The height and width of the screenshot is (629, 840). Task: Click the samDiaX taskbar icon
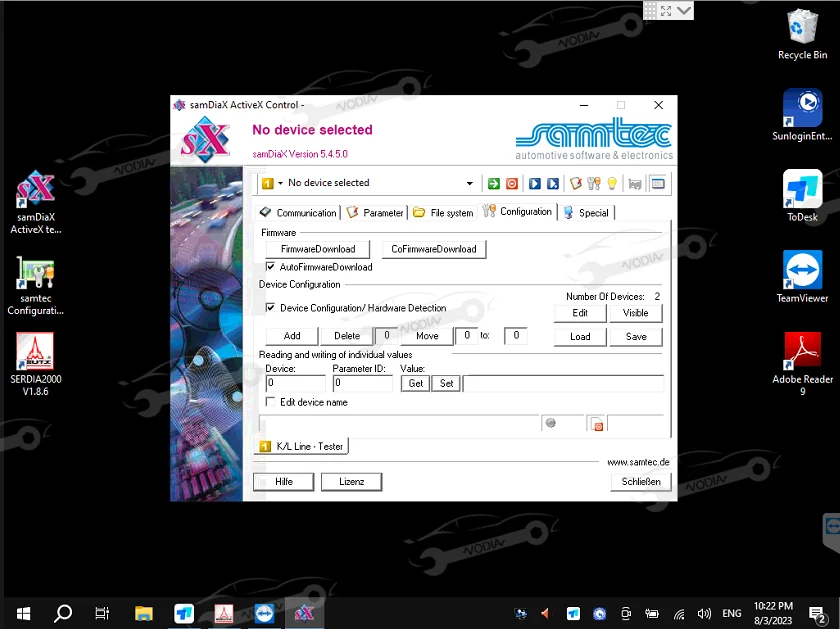click(304, 613)
